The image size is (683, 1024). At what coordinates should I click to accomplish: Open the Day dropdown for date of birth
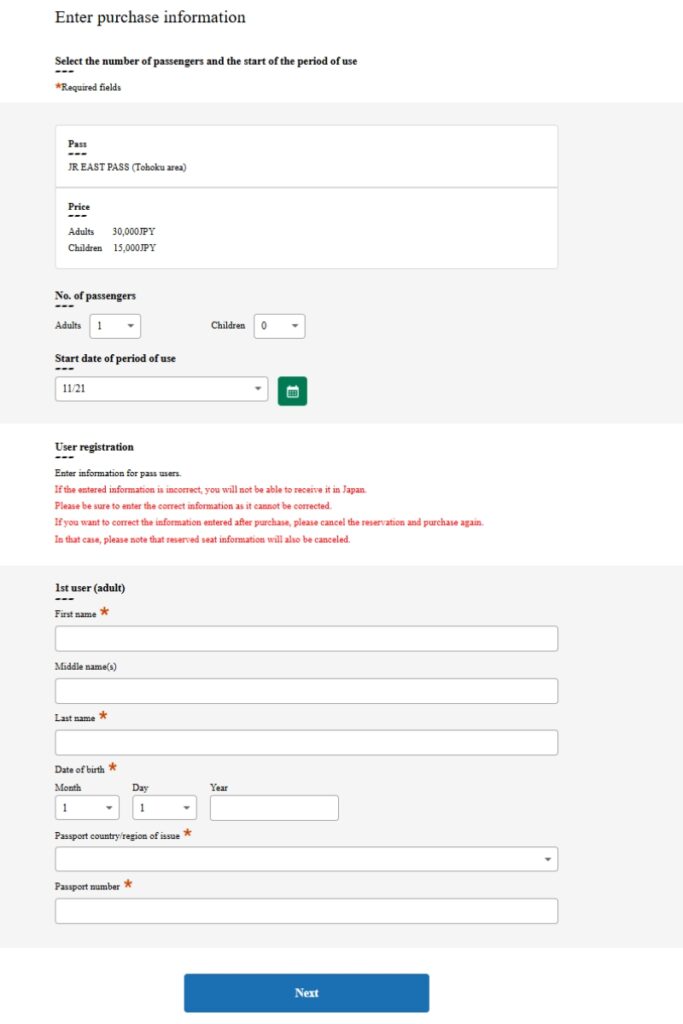pyautogui.click(x=163, y=807)
